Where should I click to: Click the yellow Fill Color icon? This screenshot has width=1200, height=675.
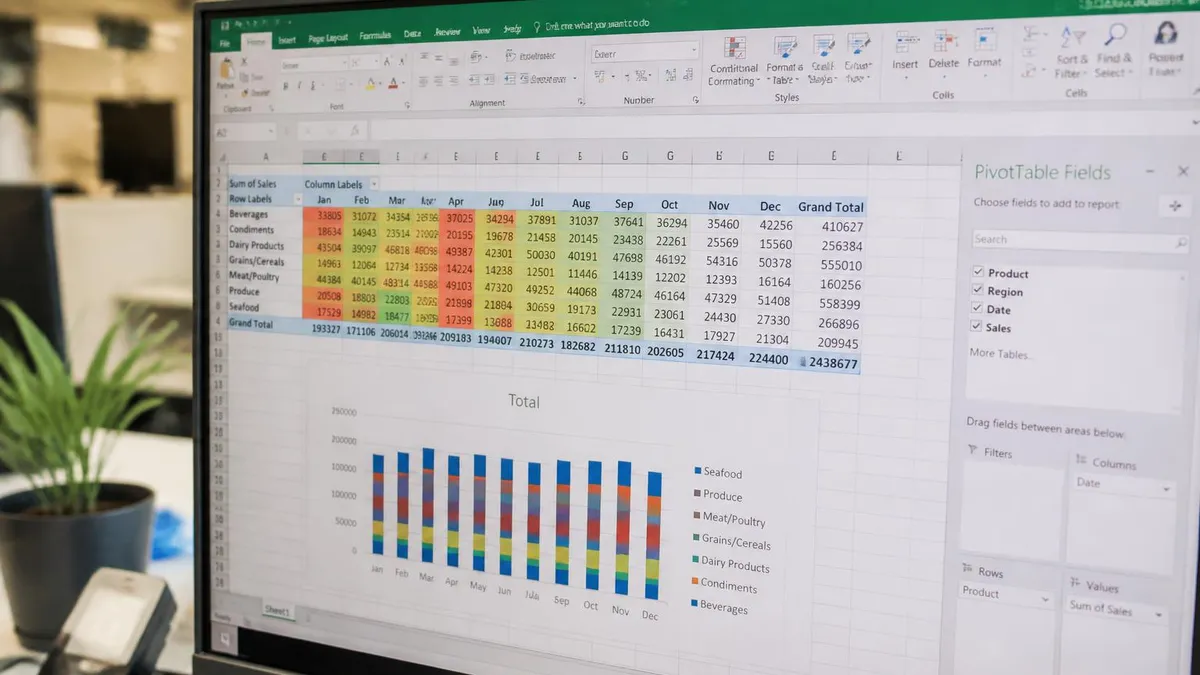tap(370, 84)
